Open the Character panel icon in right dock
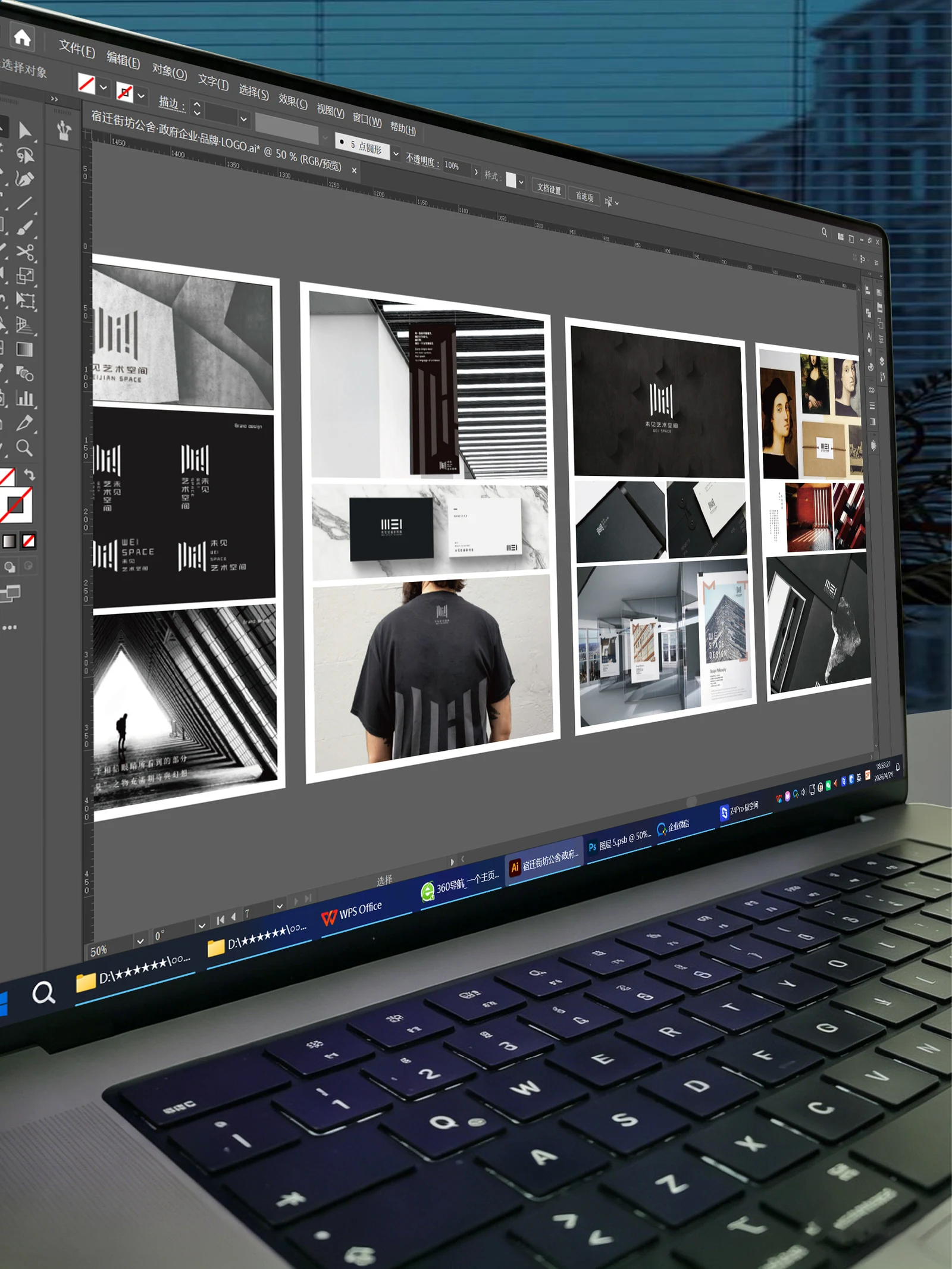952x1269 pixels. pyautogui.click(x=869, y=337)
